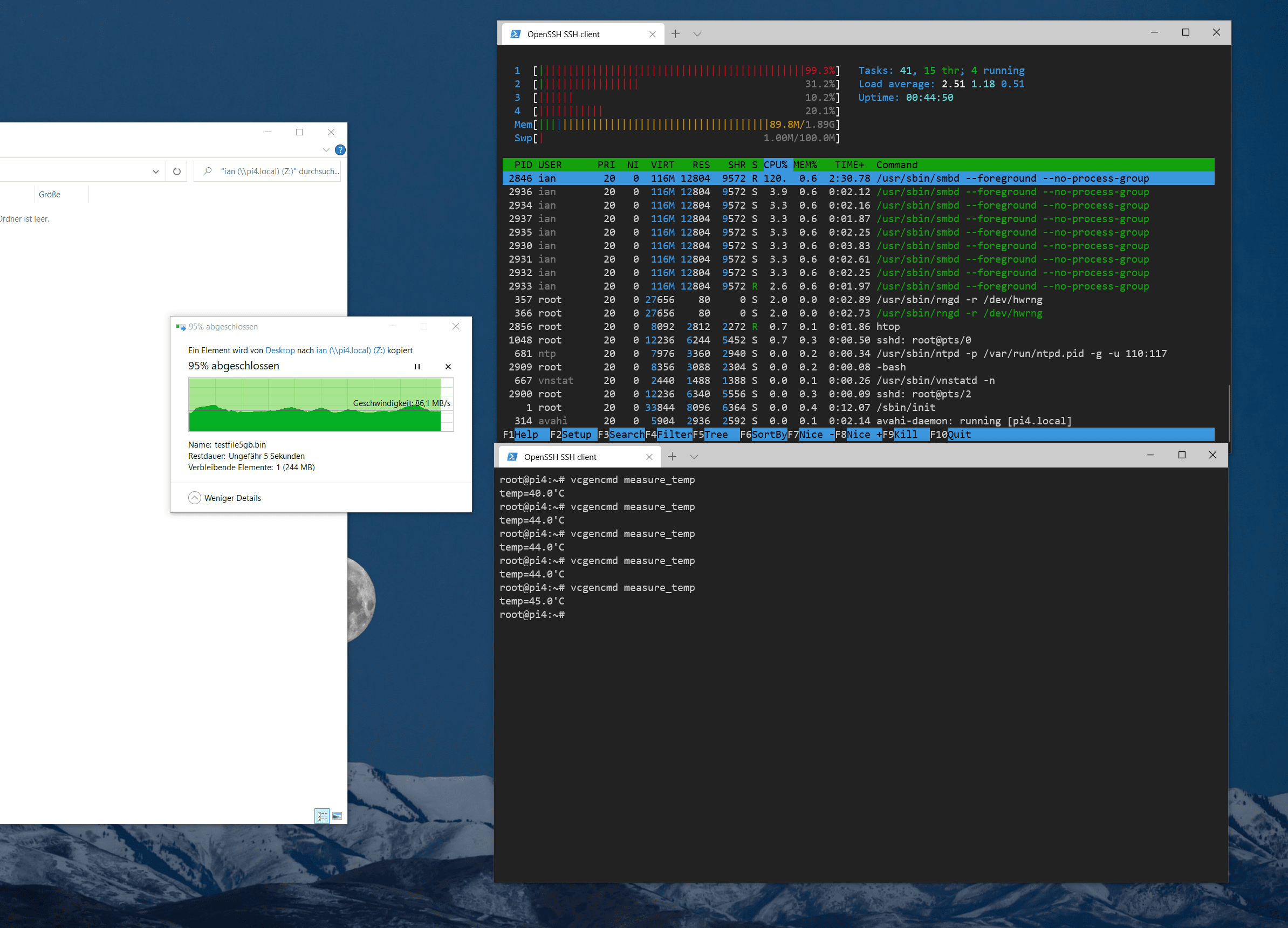Image resolution: width=1288 pixels, height=928 pixels.
Task: Open the profile dropdown in the bottom terminal
Action: (694, 457)
